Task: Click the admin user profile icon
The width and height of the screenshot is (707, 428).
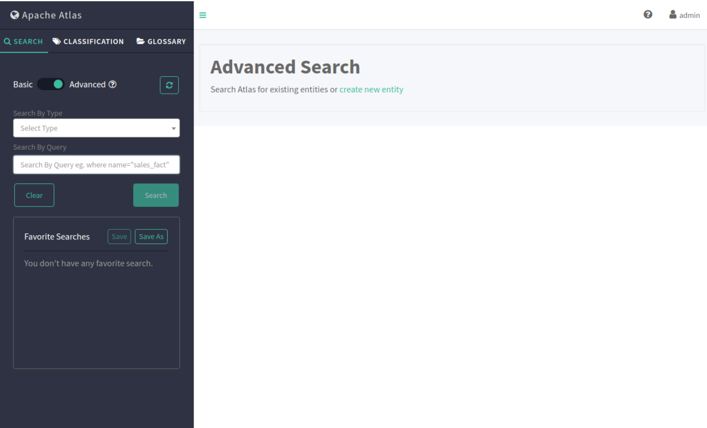Action: click(x=673, y=15)
